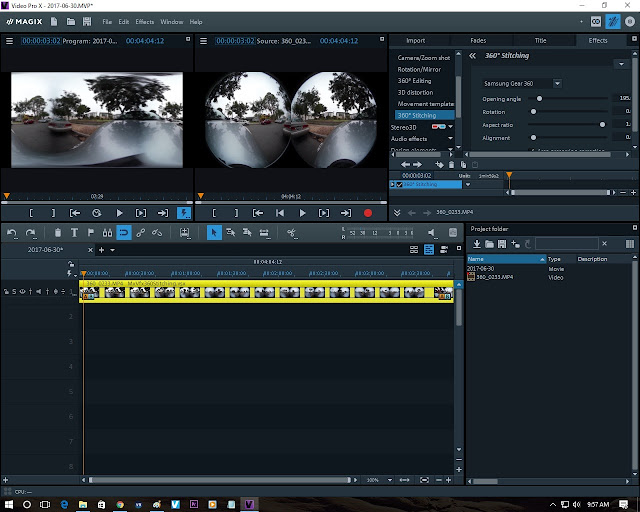Click the import download icon in Project folder
The image size is (640, 512).
[477, 243]
